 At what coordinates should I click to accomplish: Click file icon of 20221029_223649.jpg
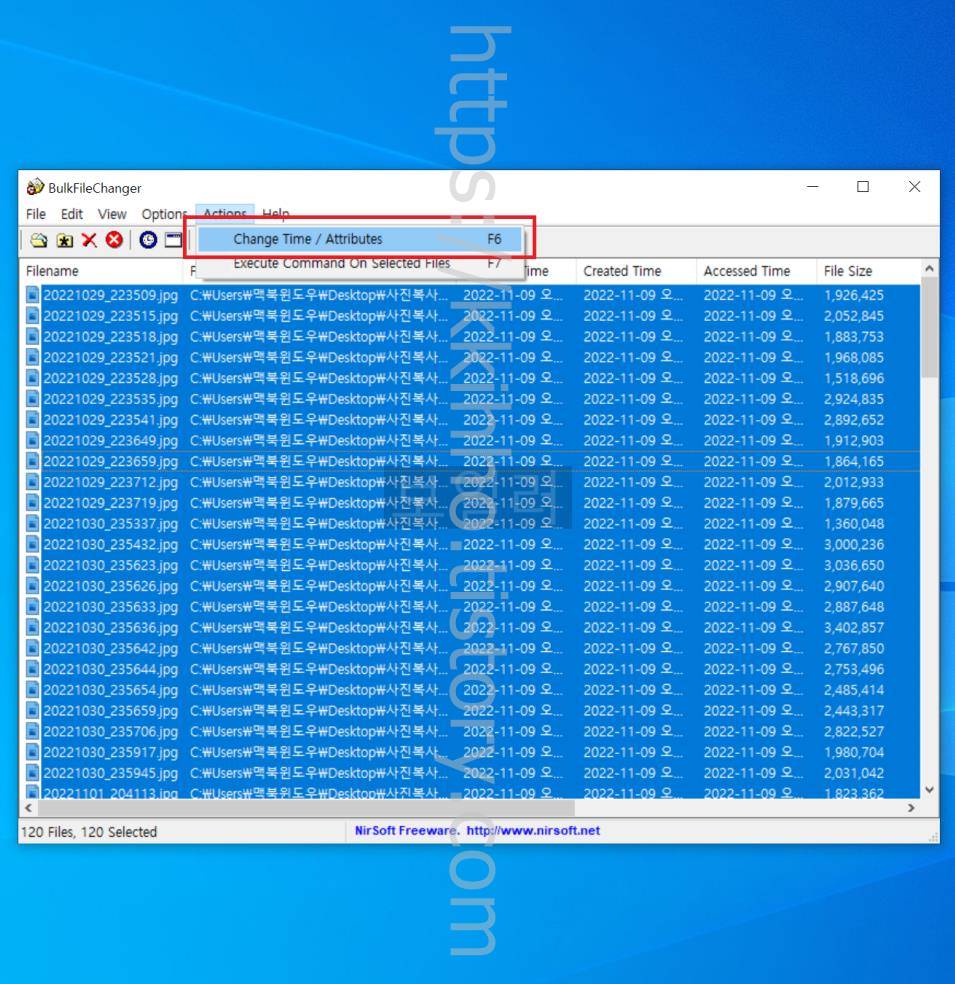[32, 440]
